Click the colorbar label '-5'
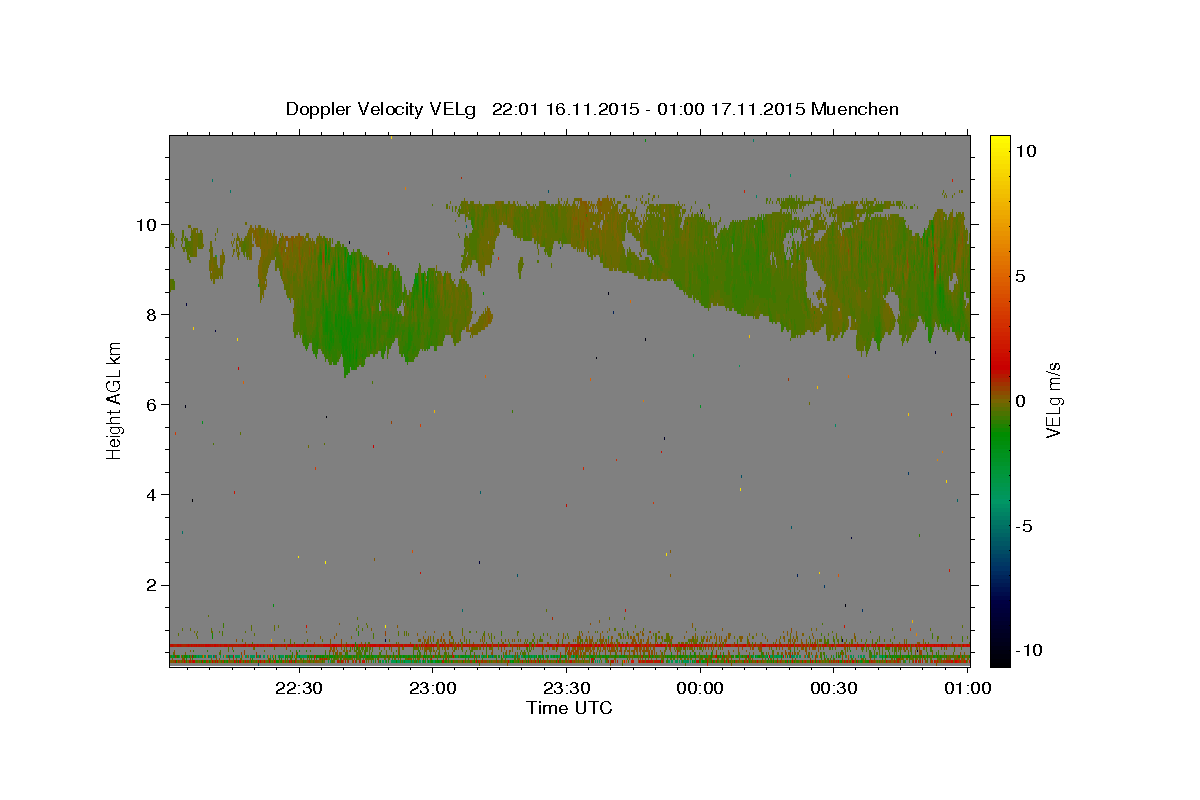The height and width of the screenshot is (800, 1200). 1024,526
